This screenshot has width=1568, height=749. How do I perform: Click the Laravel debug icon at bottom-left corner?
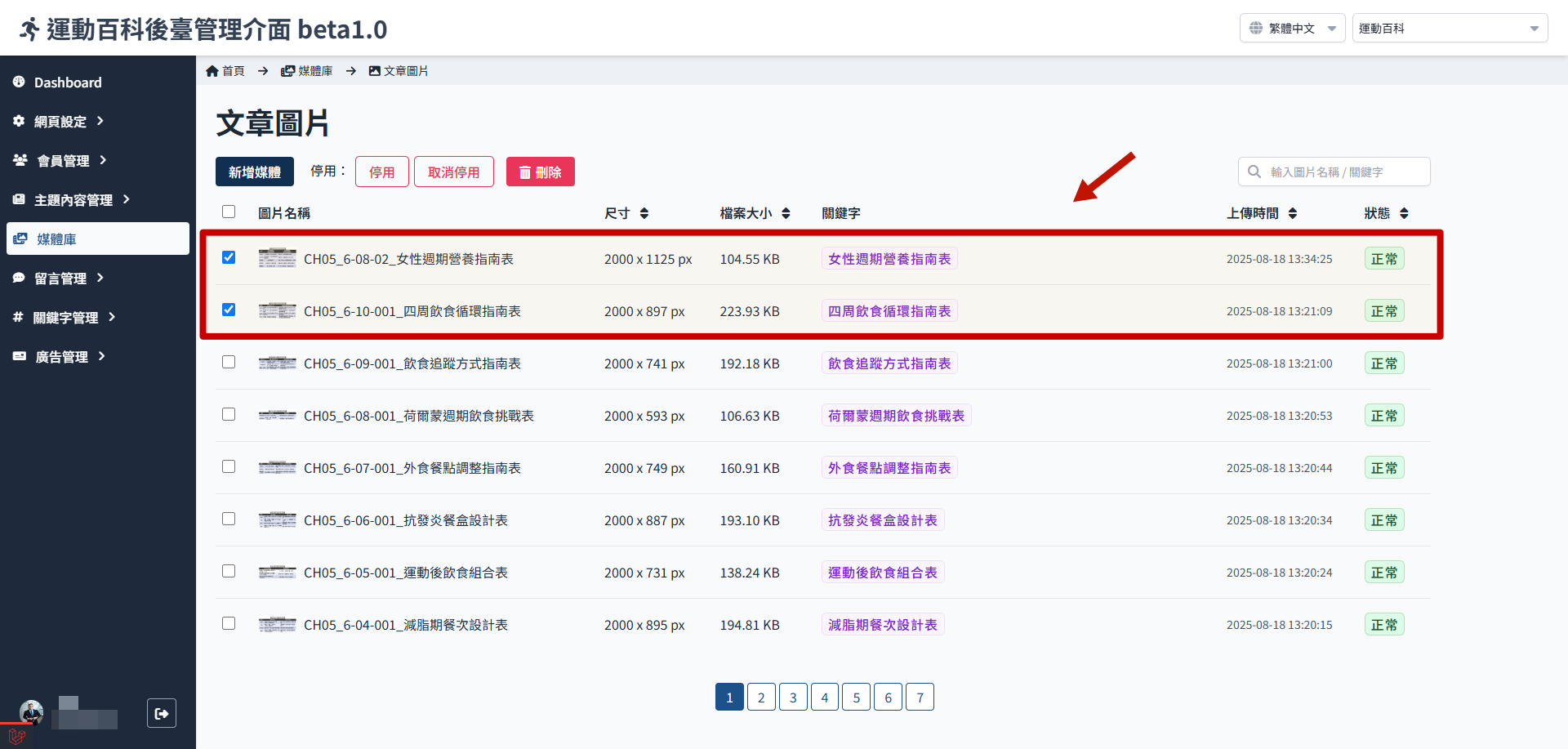pyautogui.click(x=16, y=736)
